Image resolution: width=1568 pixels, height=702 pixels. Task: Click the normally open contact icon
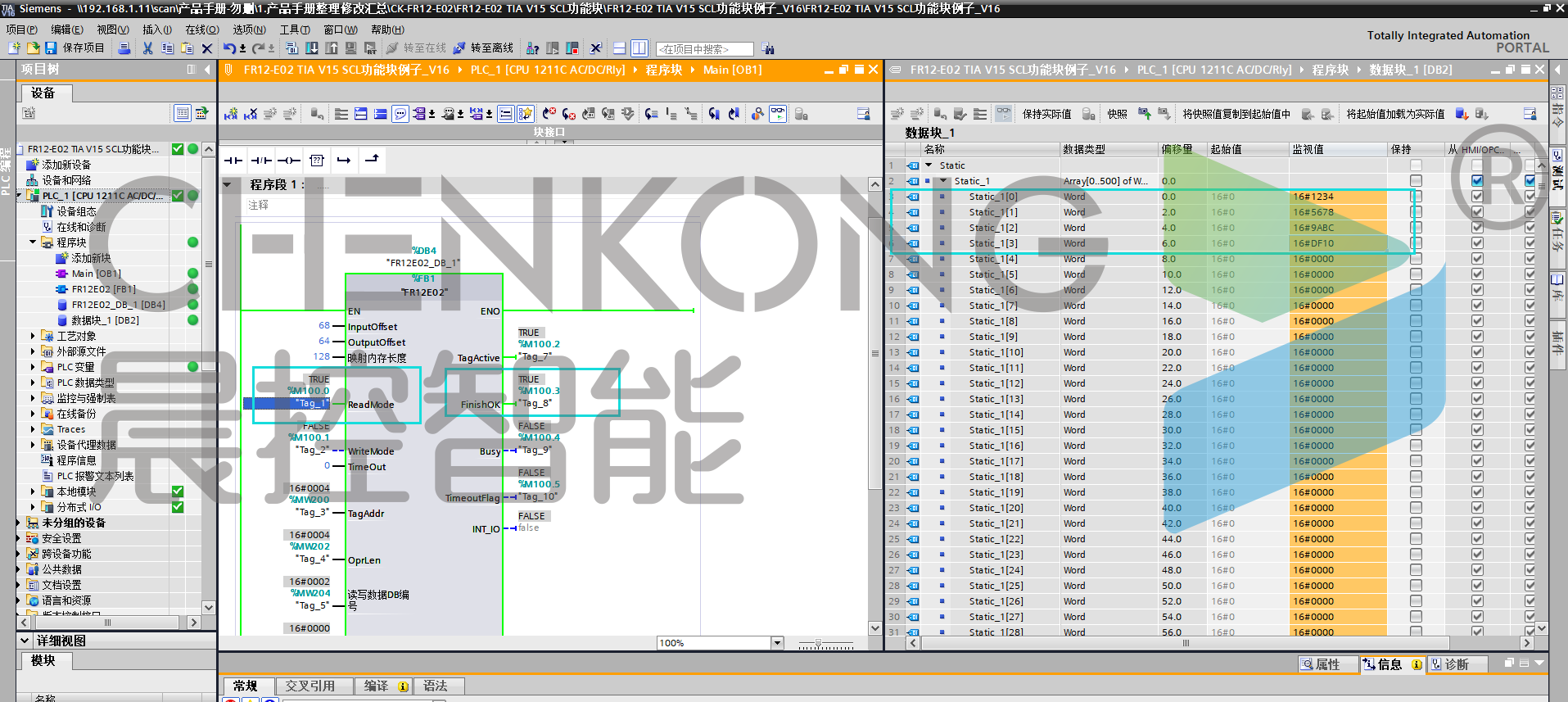(x=233, y=161)
